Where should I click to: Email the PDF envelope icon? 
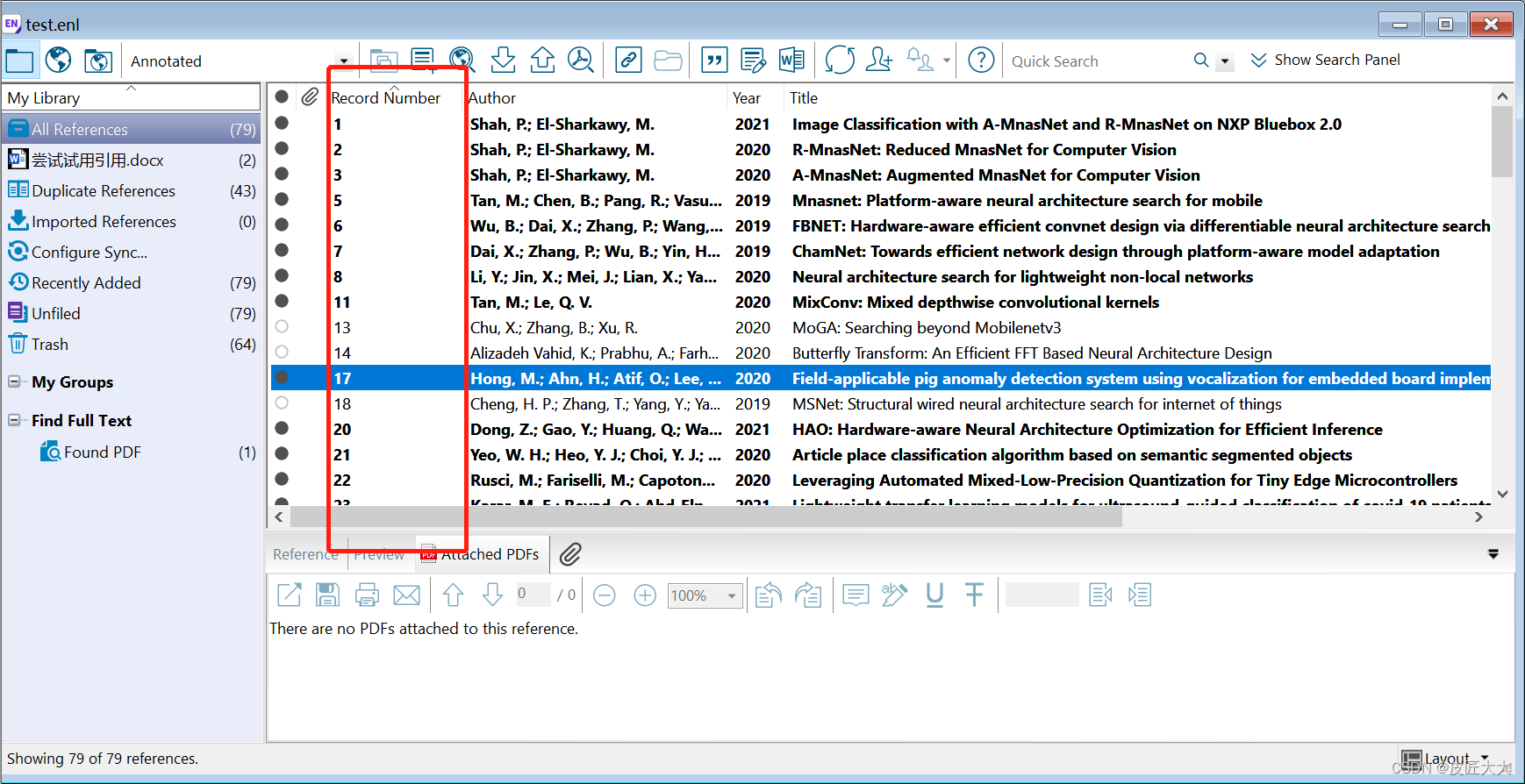[406, 595]
